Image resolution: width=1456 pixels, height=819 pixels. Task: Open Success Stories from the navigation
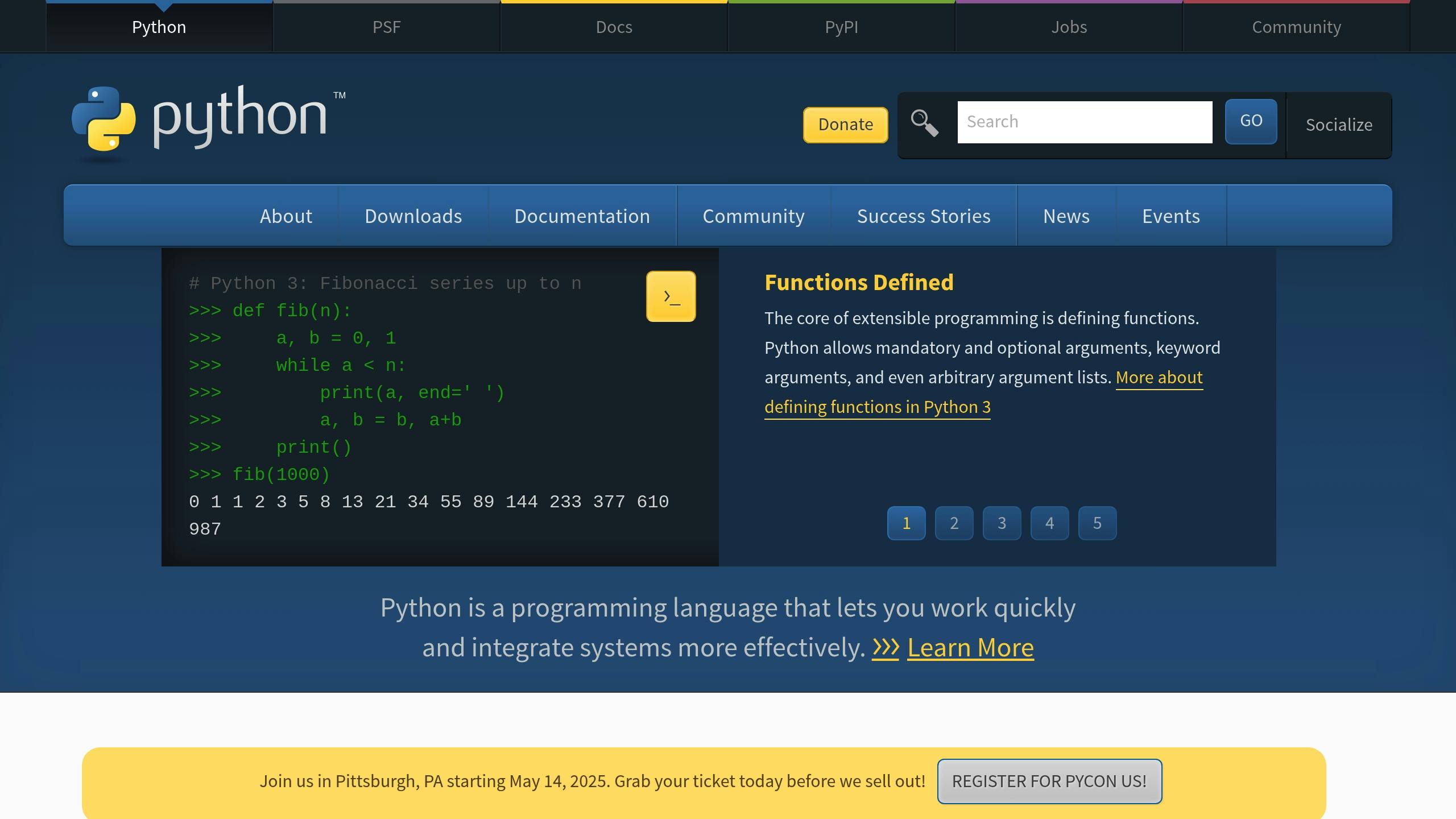point(923,216)
